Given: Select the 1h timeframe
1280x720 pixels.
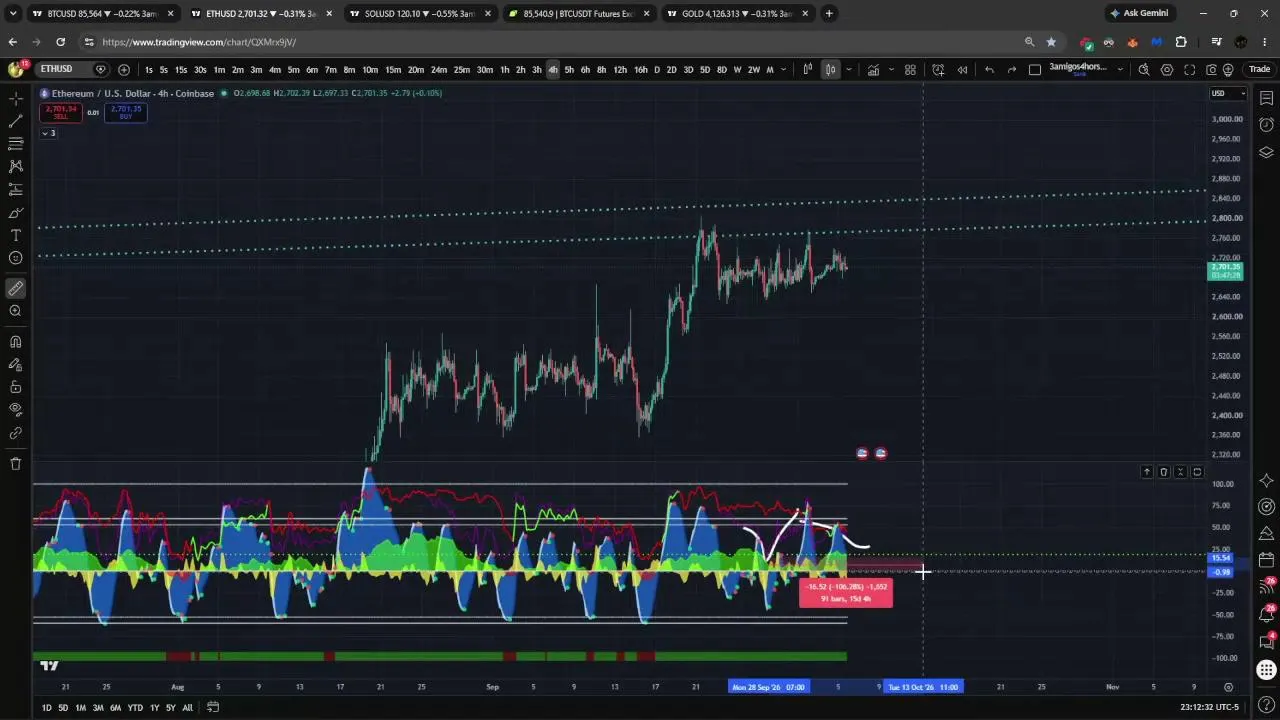Looking at the screenshot, I should [x=504, y=69].
